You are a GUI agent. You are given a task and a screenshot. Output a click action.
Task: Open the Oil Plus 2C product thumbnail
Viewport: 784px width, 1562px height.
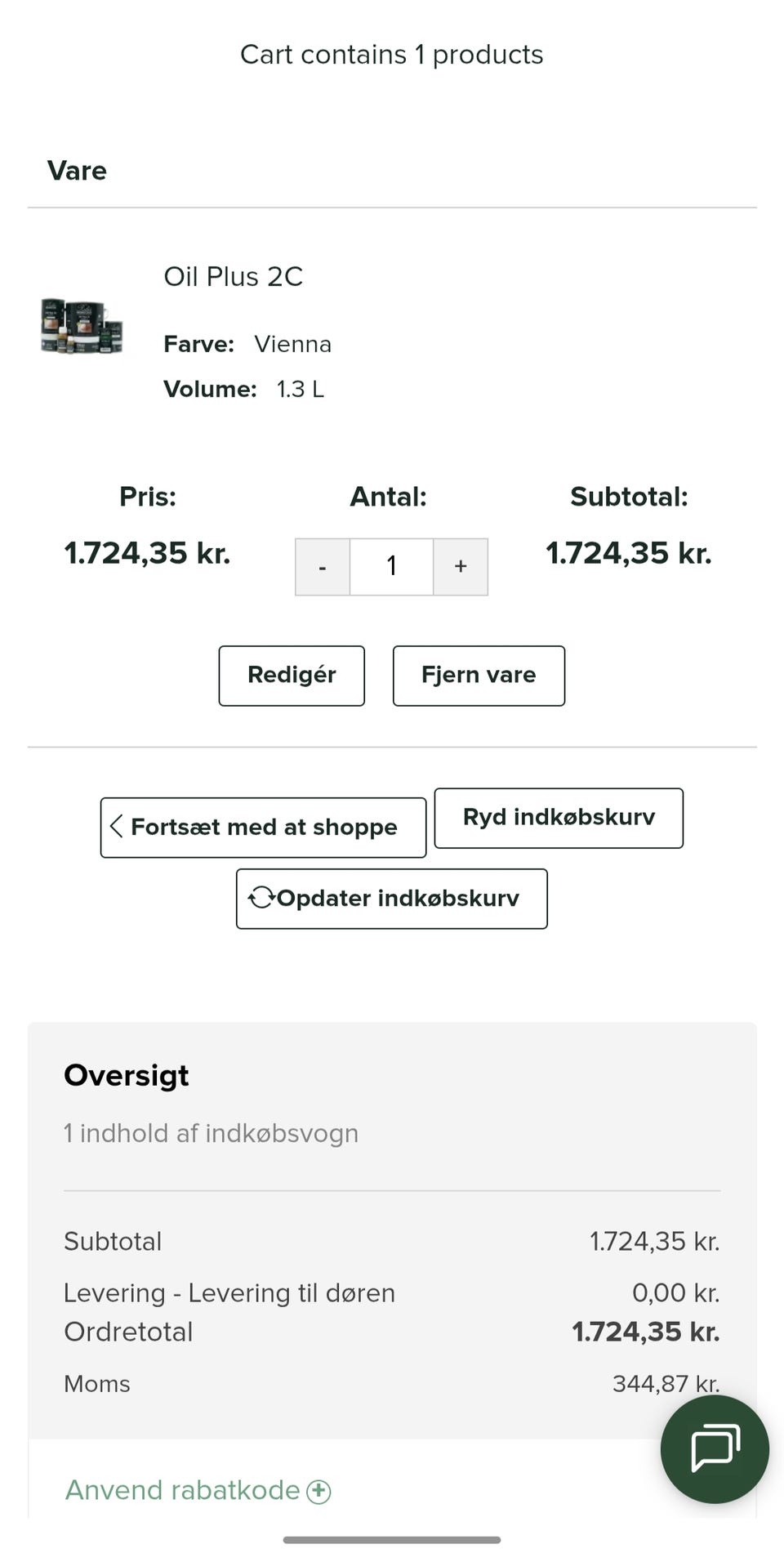(82, 325)
